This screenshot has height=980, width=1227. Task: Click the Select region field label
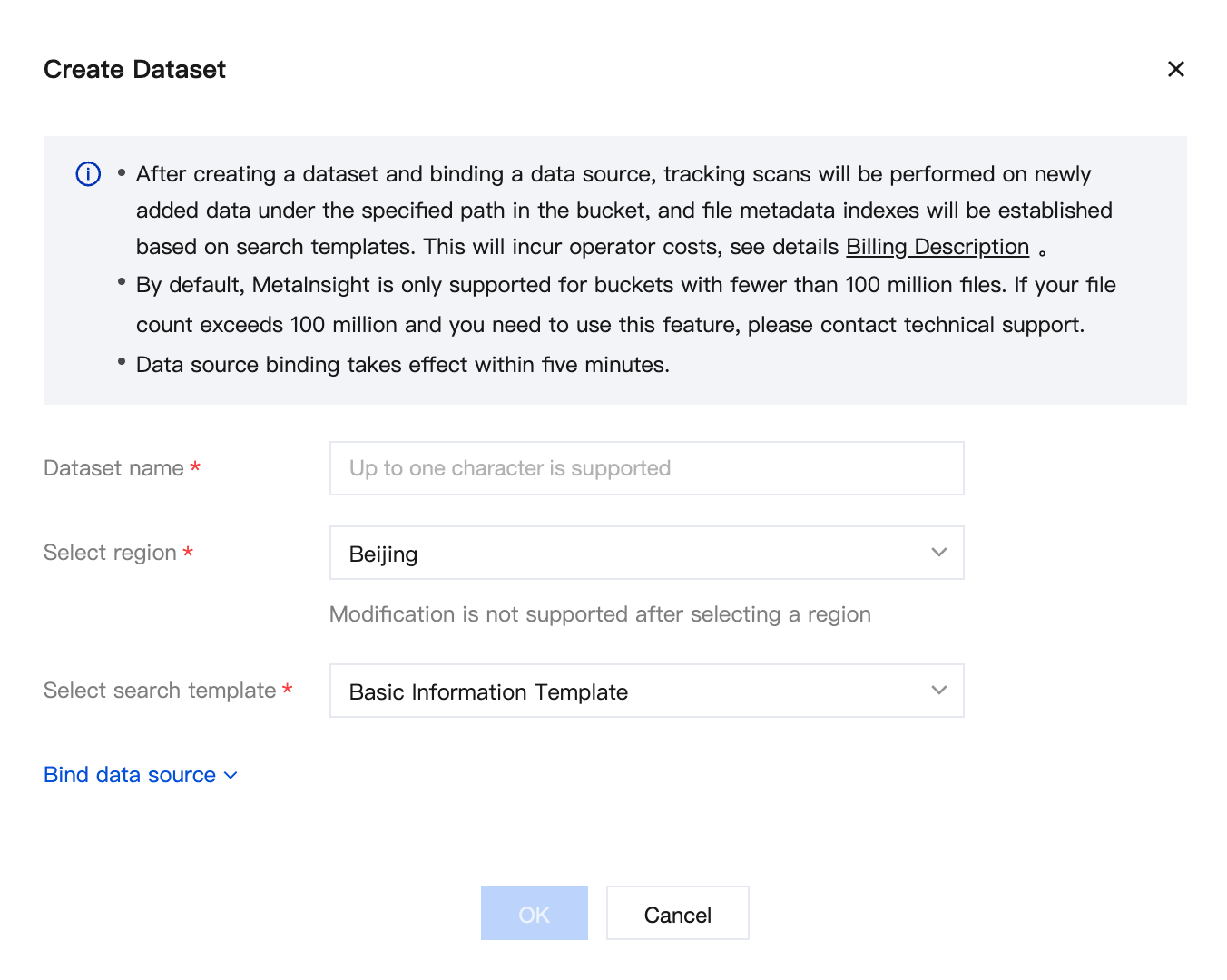110,553
